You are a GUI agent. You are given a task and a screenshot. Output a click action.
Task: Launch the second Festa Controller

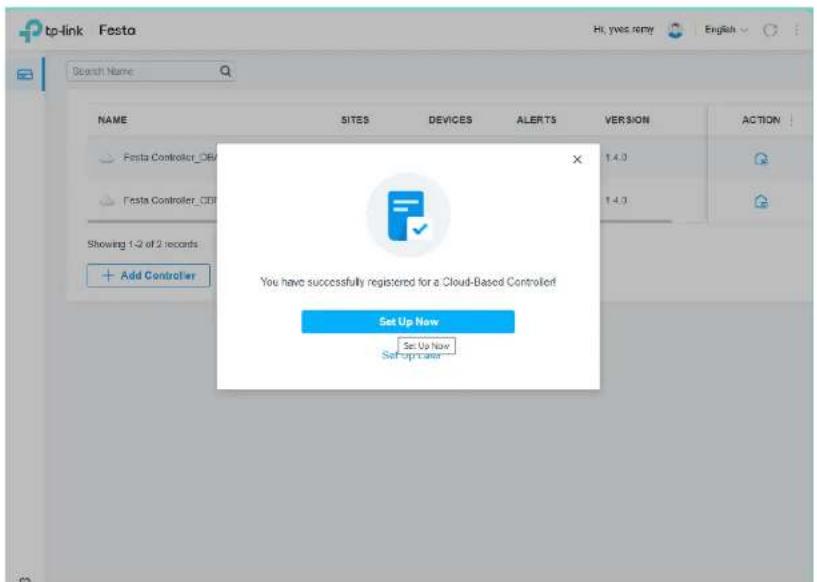tap(761, 201)
